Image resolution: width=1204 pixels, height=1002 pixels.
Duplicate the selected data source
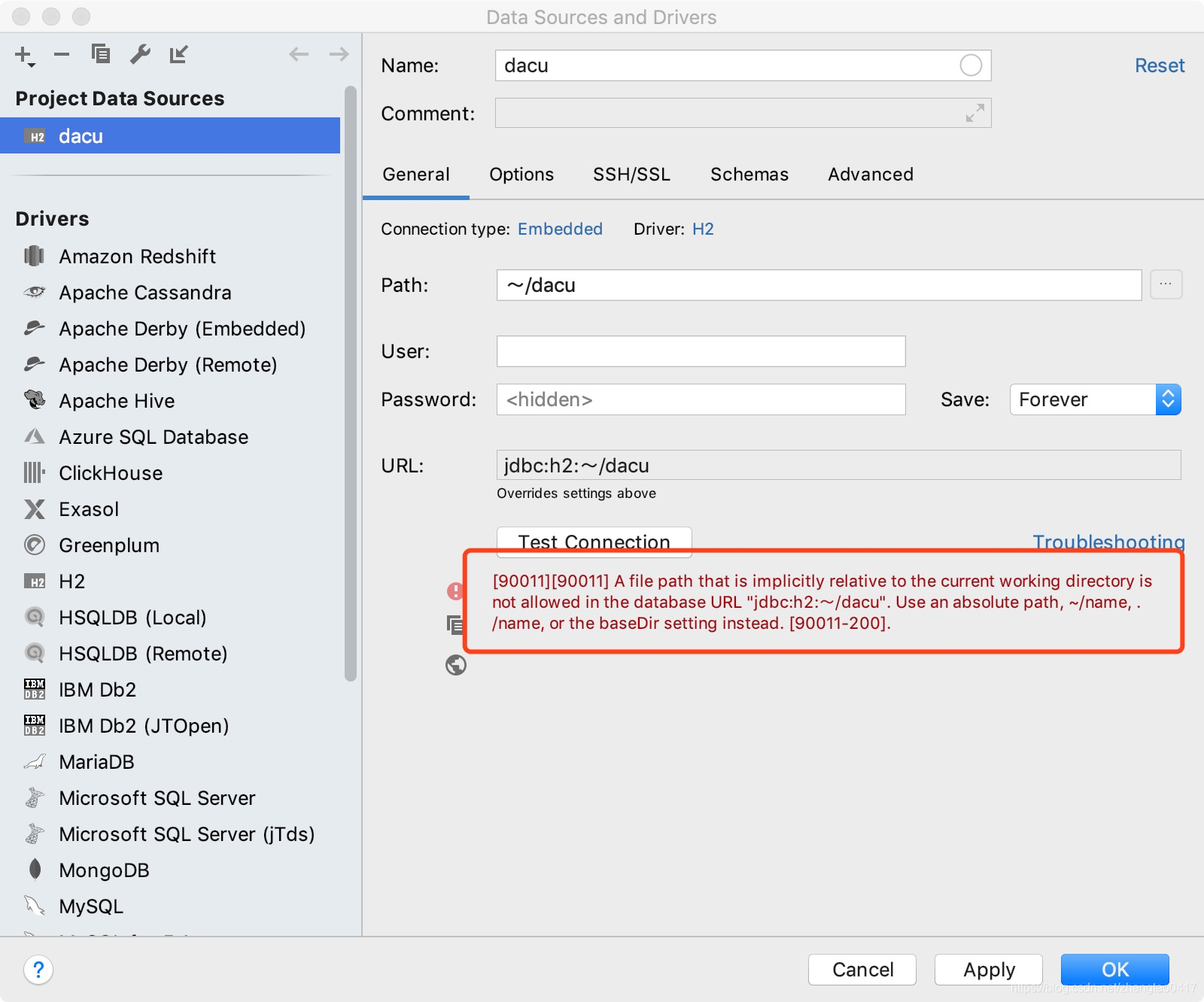click(x=101, y=54)
